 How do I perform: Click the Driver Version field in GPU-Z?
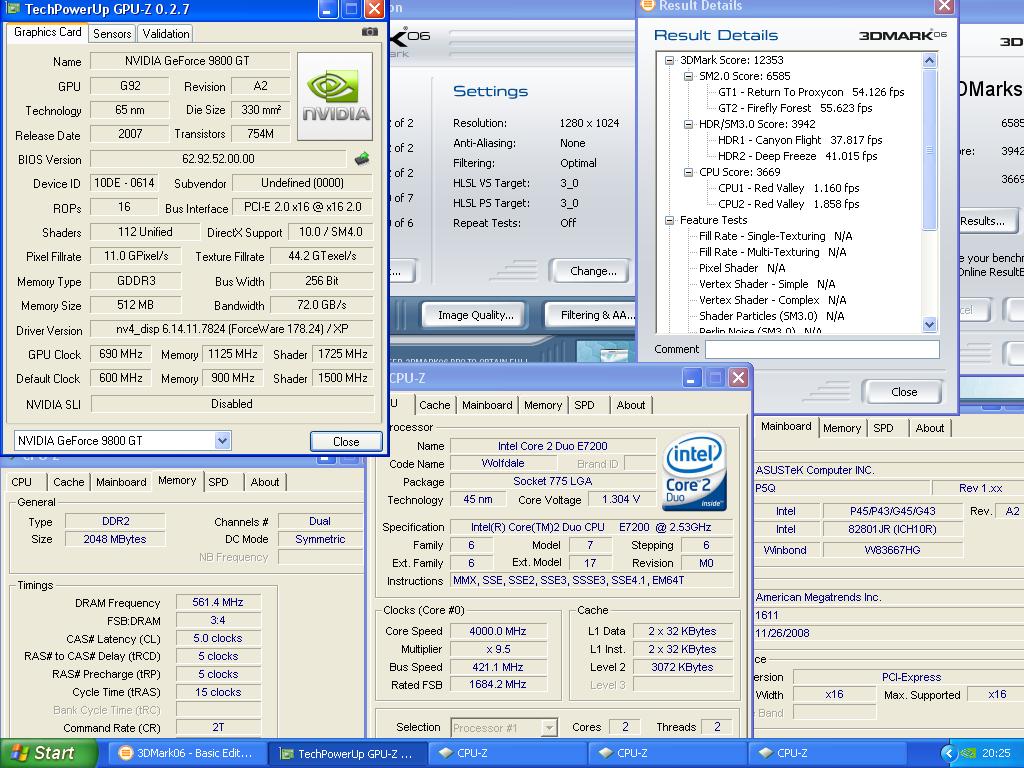tap(232, 329)
